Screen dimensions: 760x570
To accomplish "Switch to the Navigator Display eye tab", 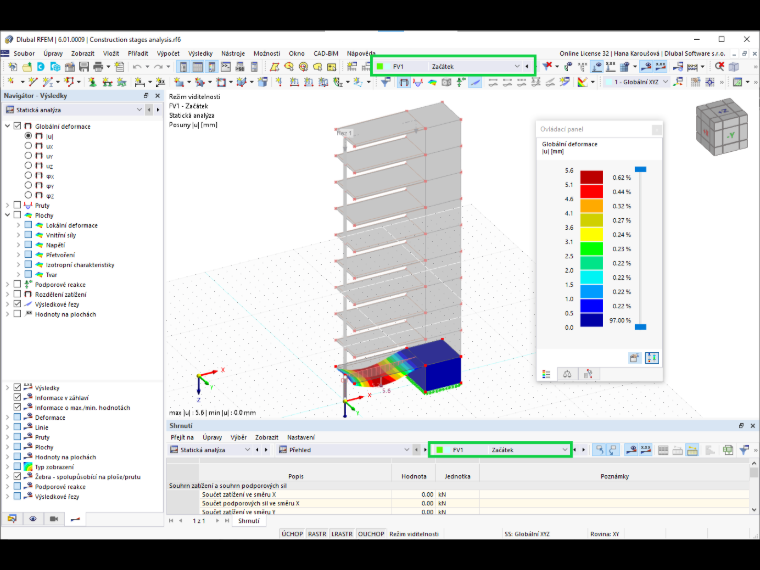I will pos(33,519).
